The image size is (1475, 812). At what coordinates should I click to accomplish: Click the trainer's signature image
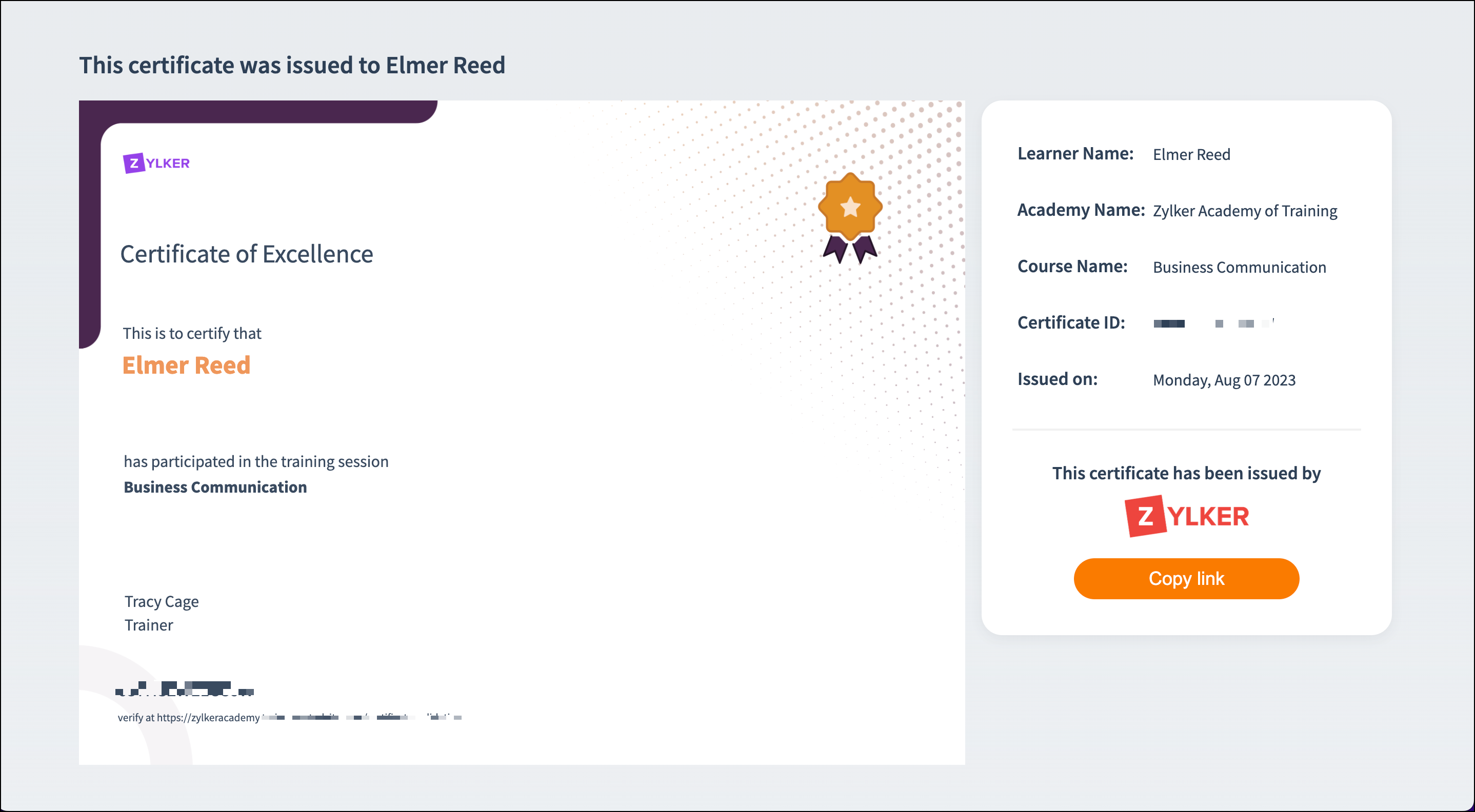click(185, 688)
